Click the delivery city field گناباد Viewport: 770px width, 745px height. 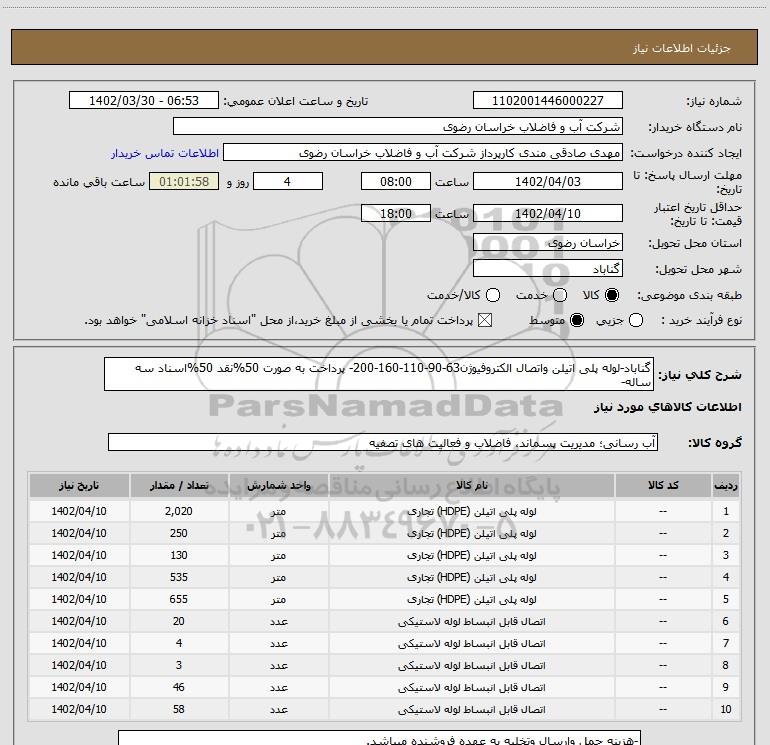[548, 269]
